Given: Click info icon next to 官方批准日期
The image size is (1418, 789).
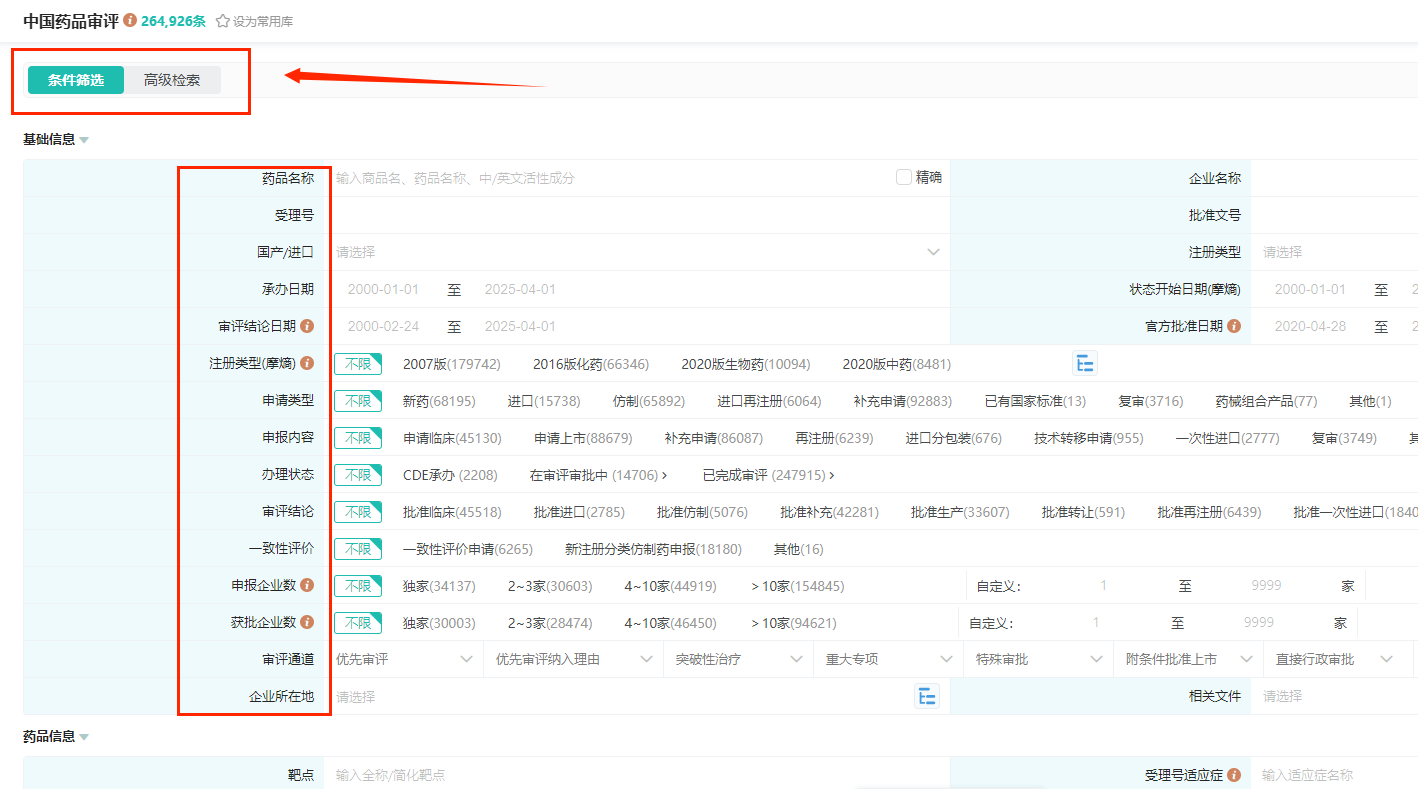Looking at the screenshot, I should point(1234,326).
